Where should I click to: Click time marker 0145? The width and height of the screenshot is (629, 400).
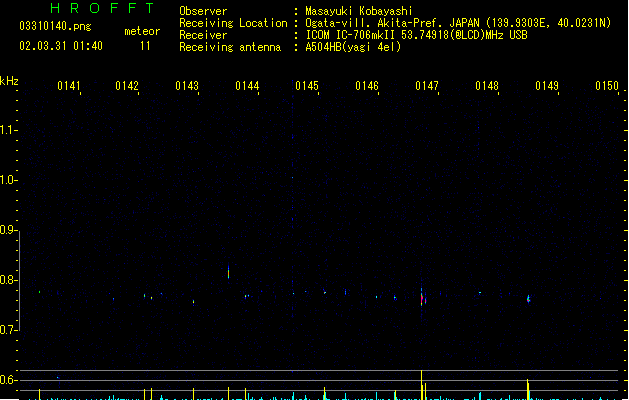(x=307, y=86)
